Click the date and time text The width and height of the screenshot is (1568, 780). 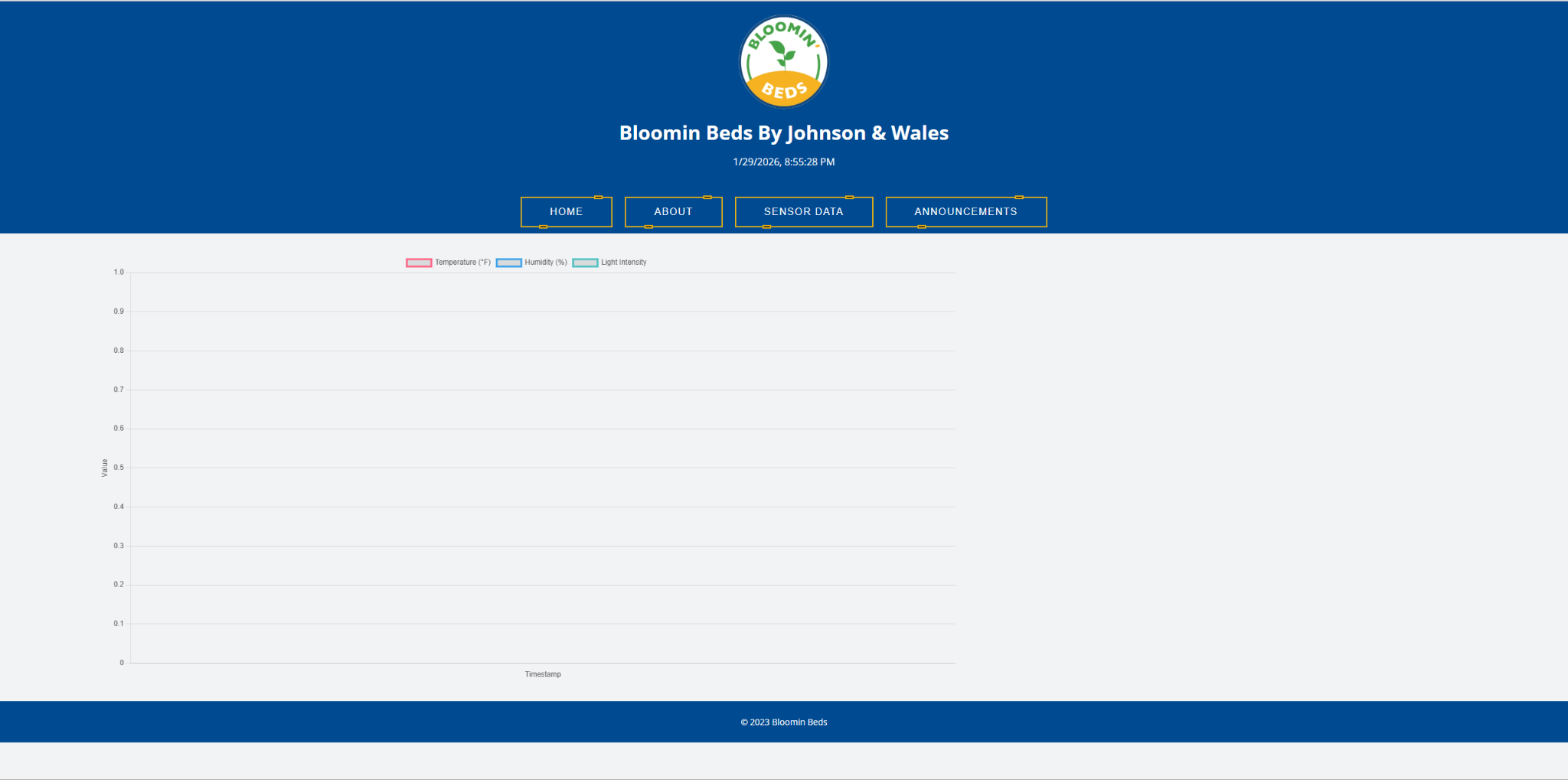(x=784, y=162)
